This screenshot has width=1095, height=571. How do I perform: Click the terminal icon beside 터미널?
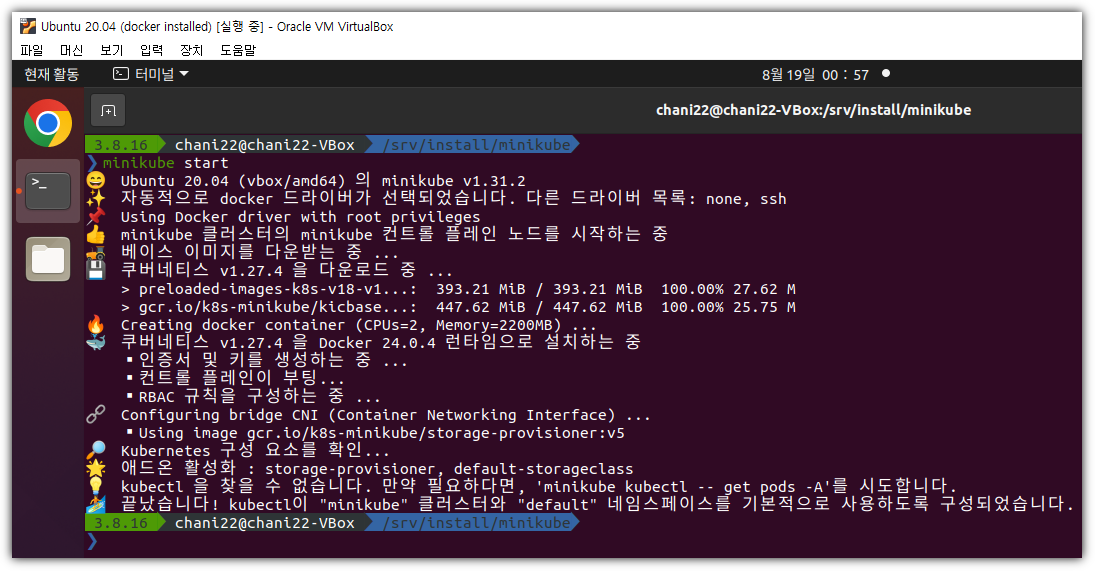[x=121, y=73]
